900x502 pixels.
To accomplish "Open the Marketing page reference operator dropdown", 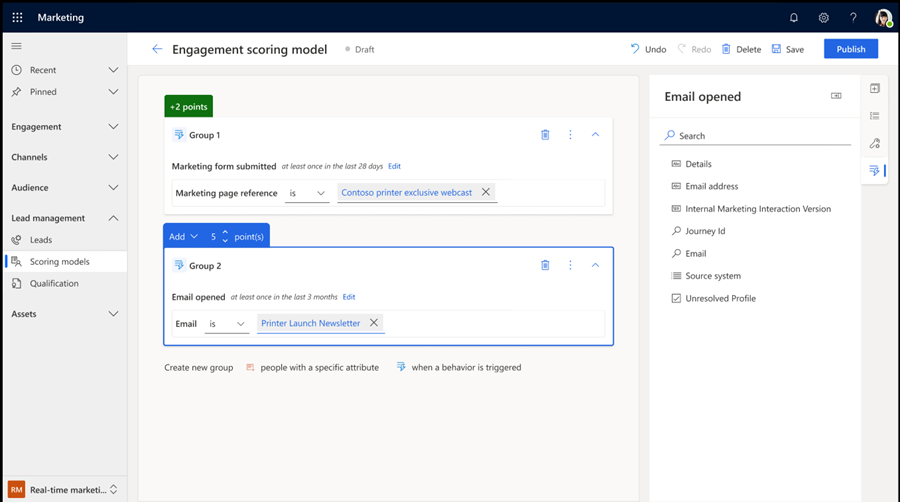I will (x=307, y=193).
